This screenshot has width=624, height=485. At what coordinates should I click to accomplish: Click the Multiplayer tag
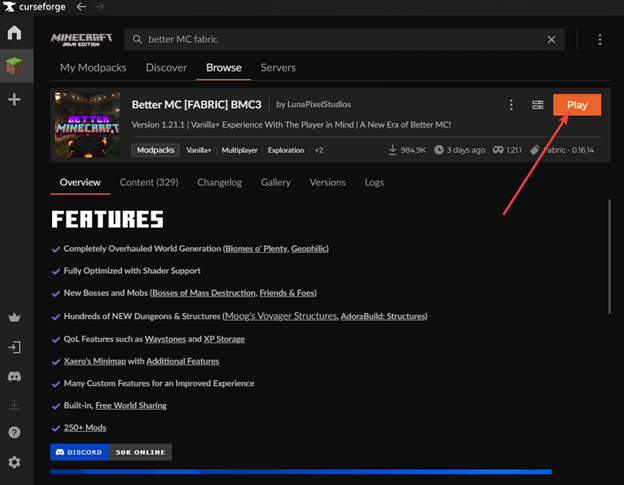coord(240,150)
